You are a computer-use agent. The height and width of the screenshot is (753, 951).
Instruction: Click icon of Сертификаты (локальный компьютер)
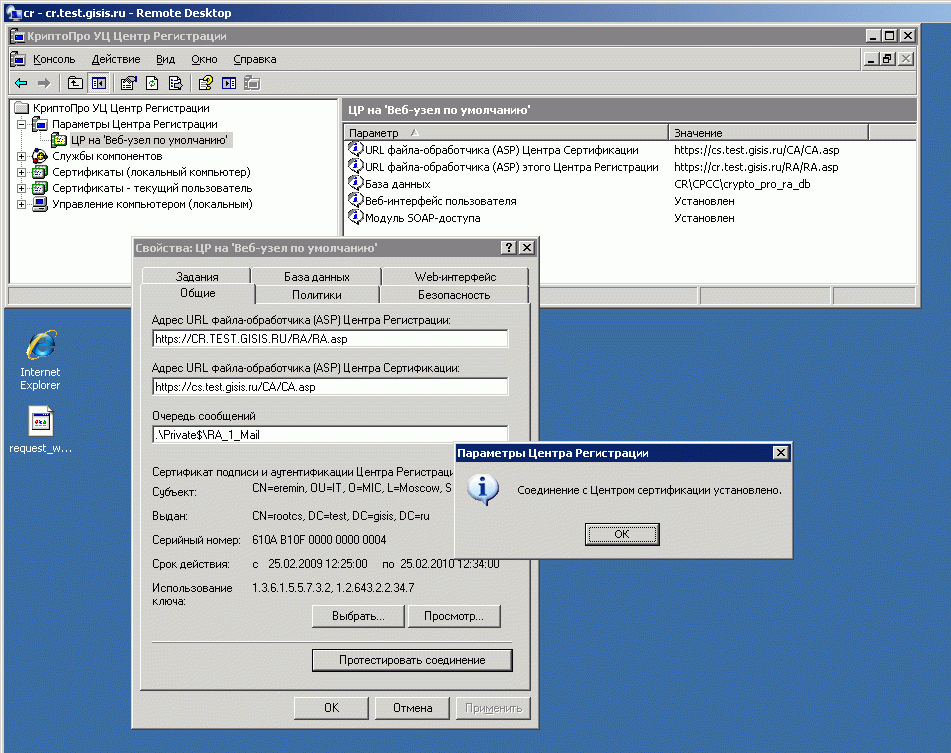[x=40, y=172]
